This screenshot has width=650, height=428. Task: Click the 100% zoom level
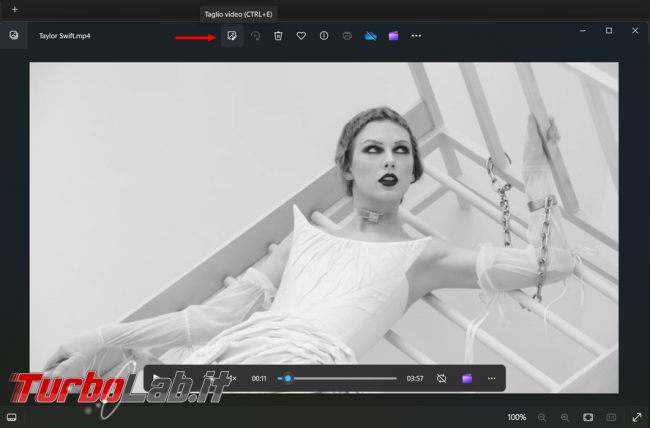pyautogui.click(x=517, y=417)
